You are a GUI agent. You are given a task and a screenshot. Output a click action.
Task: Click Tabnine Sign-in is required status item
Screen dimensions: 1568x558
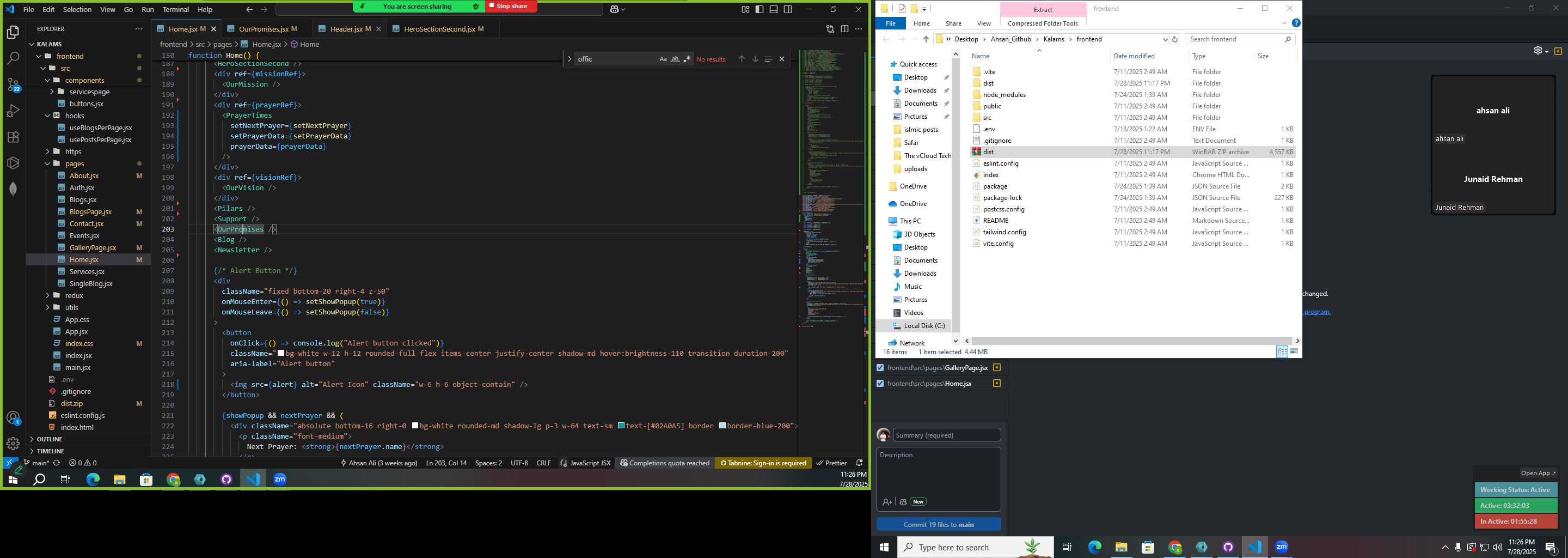[x=763, y=463]
